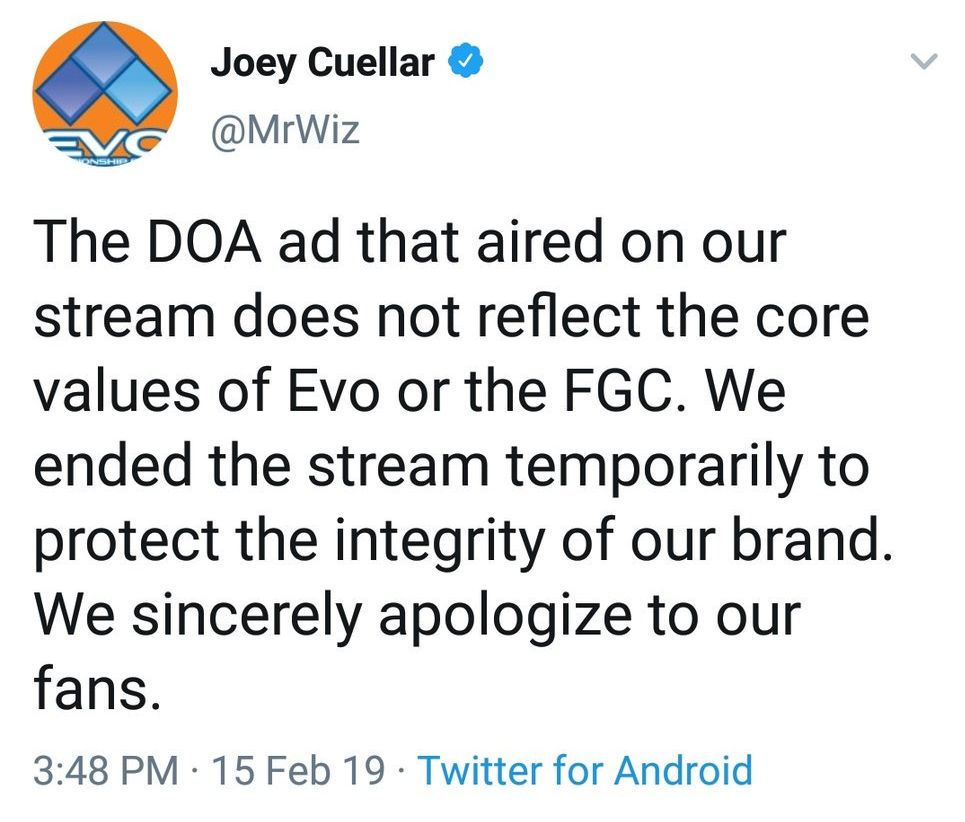Click the top blue diamond in avatar logo
Image resolution: width=965 pixels, height=822 pixels.
click(103, 53)
